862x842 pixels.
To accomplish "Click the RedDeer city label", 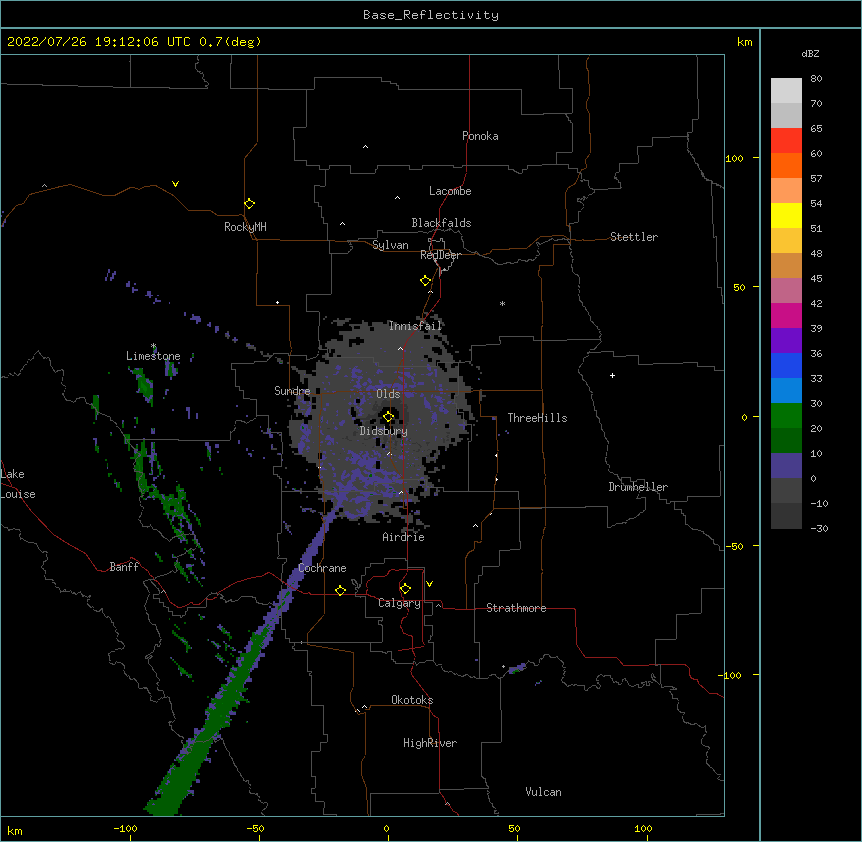I will tap(440, 255).
